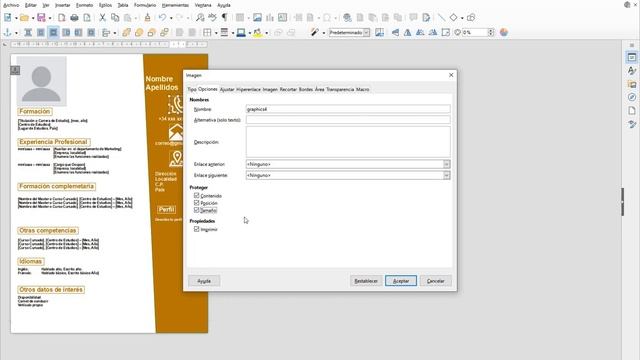Viewport: 640px width, 360px height.
Task: Open the Enlace anterior dropdown
Action: pyautogui.click(x=447, y=164)
